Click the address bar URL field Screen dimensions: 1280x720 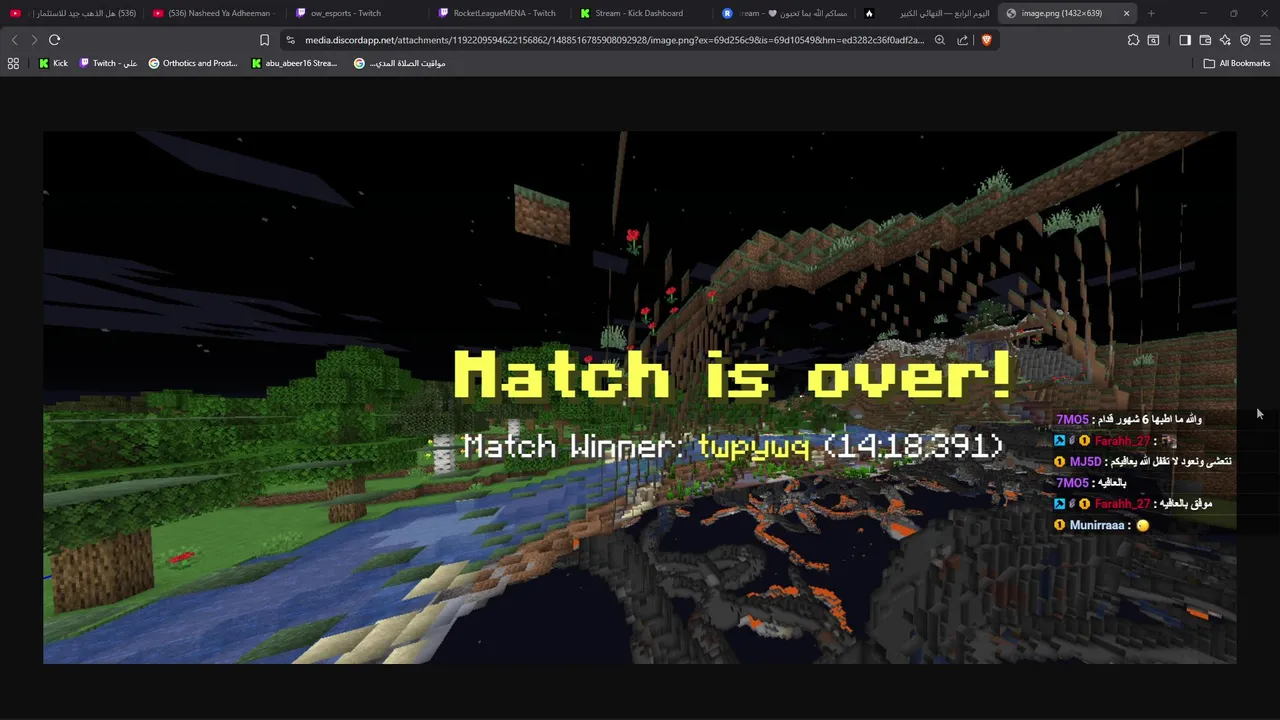coord(614,40)
